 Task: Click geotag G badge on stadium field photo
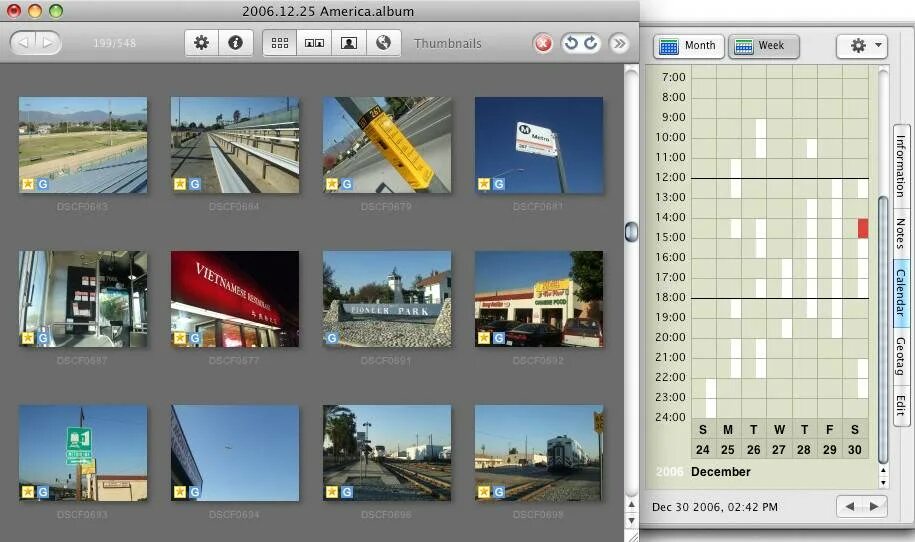click(x=43, y=184)
